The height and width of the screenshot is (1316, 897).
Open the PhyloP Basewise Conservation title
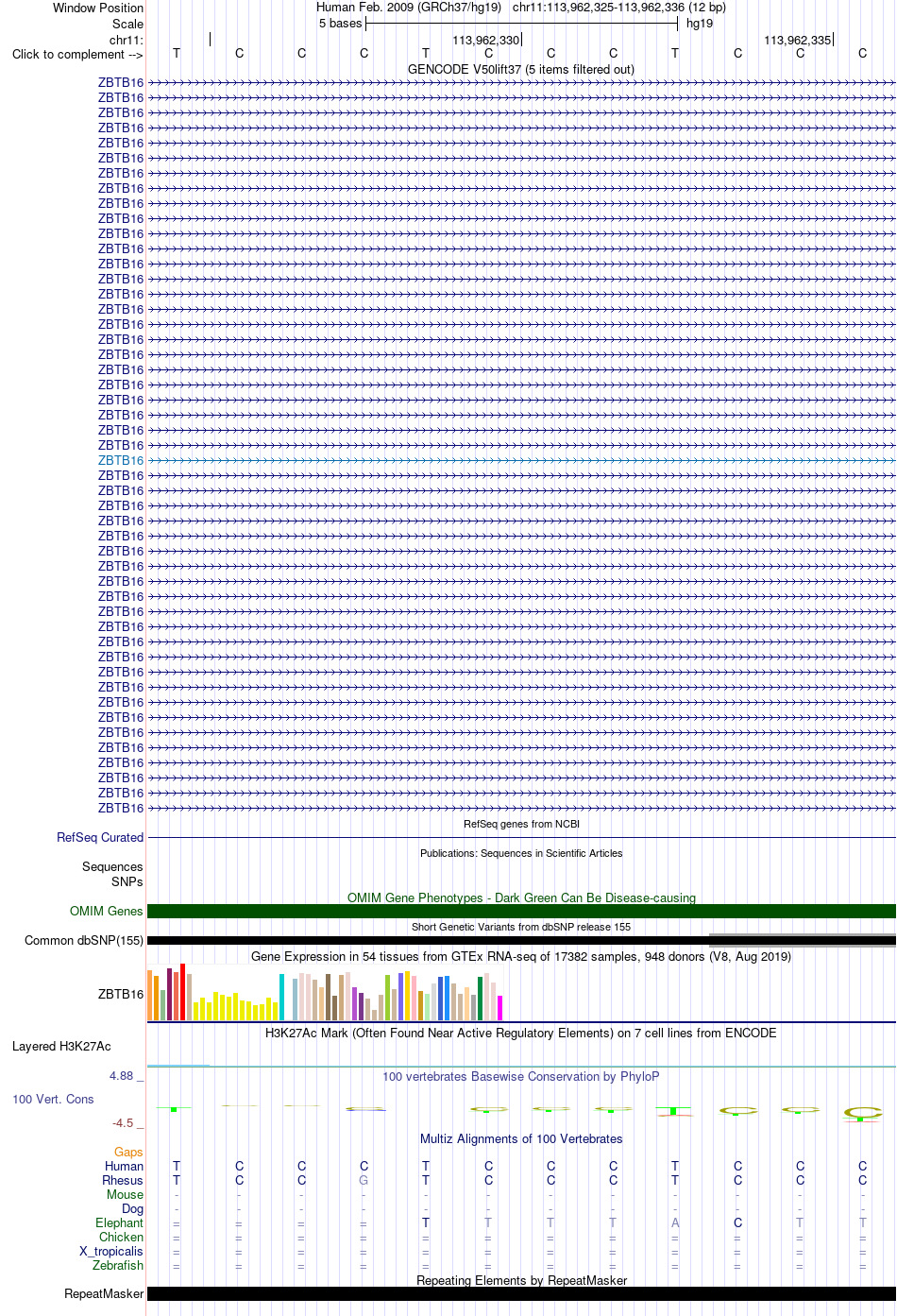pos(521,1076)
